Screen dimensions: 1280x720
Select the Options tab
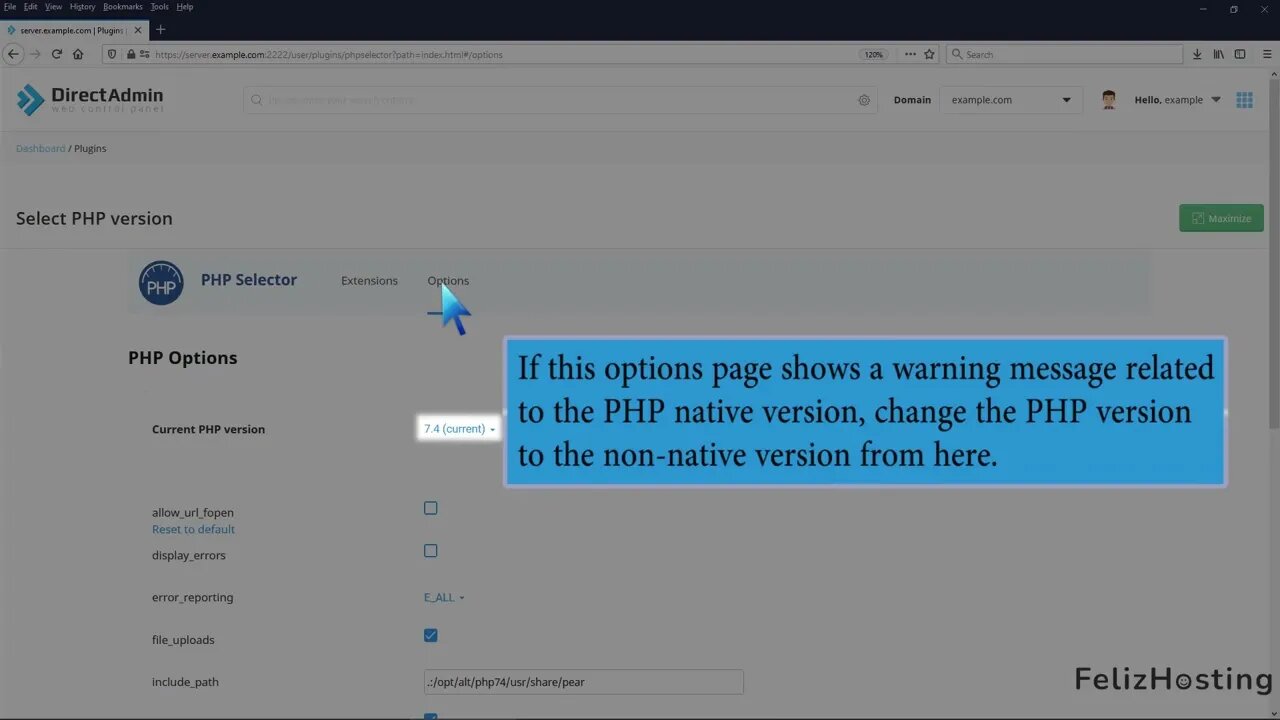pyautogui.click(x=448, y=281)
